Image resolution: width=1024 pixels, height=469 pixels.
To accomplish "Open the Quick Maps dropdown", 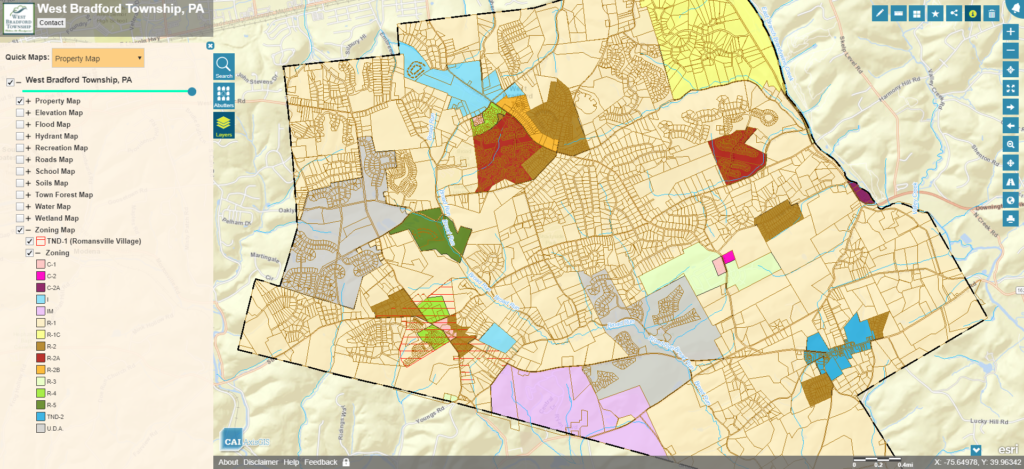I will [x=98, y=58].
